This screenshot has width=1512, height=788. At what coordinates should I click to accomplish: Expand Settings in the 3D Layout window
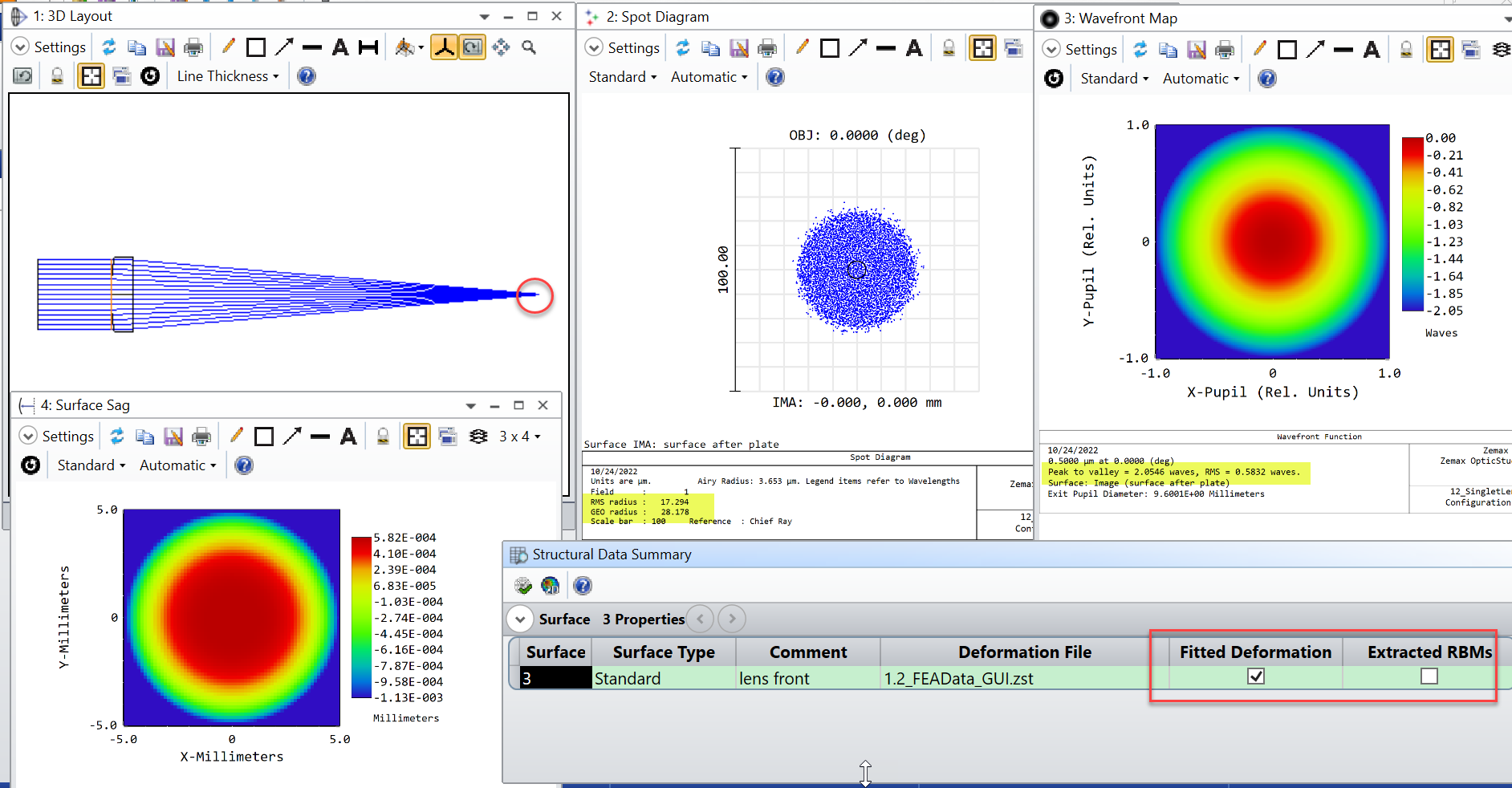(48, 47)
